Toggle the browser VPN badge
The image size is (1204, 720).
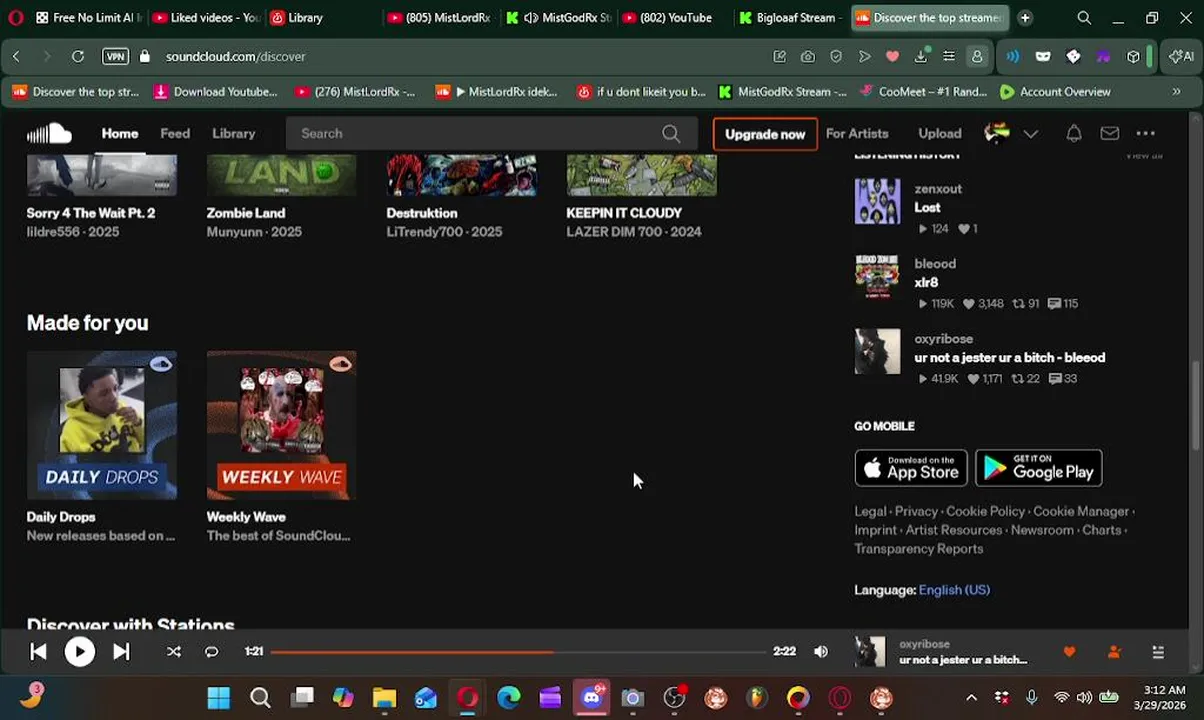coord(115,57)
